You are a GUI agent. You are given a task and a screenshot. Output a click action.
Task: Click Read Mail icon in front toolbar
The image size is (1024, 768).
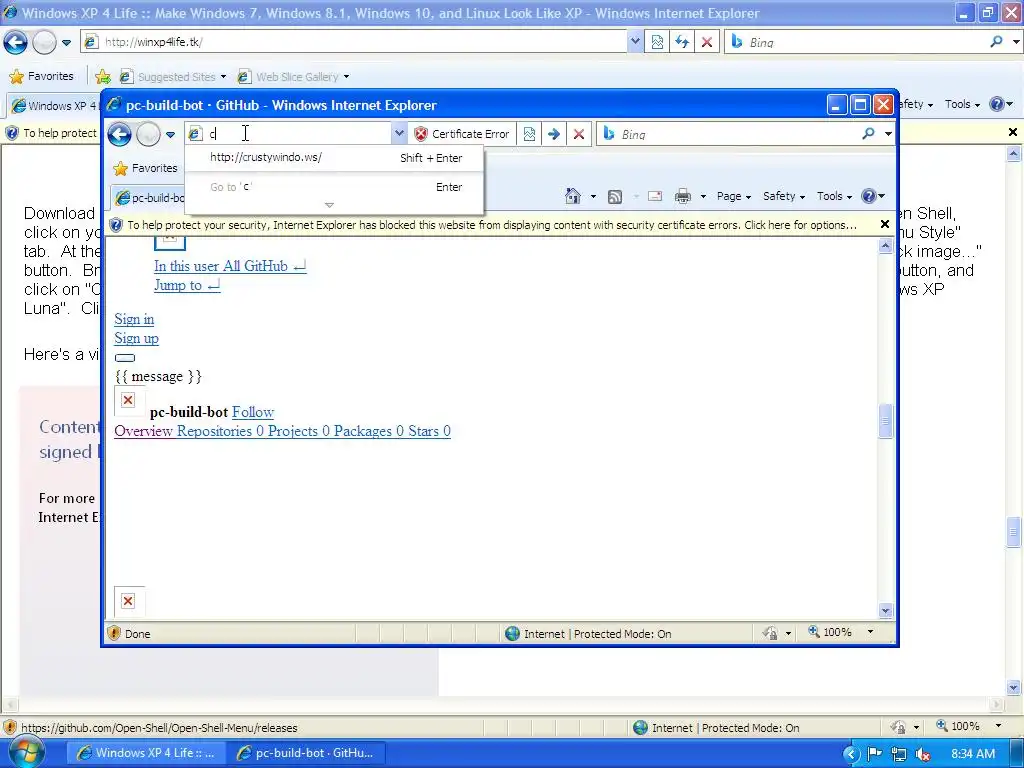click(x=655, y=196)
